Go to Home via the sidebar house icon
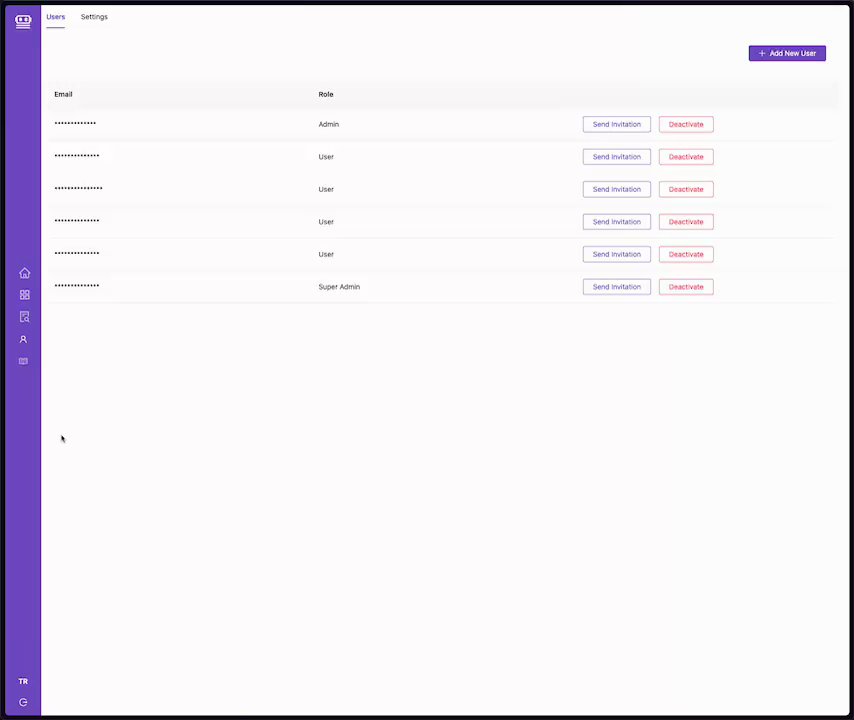This screenshot has width=854, height=720. pyautogui.click(x=24, y=273)
